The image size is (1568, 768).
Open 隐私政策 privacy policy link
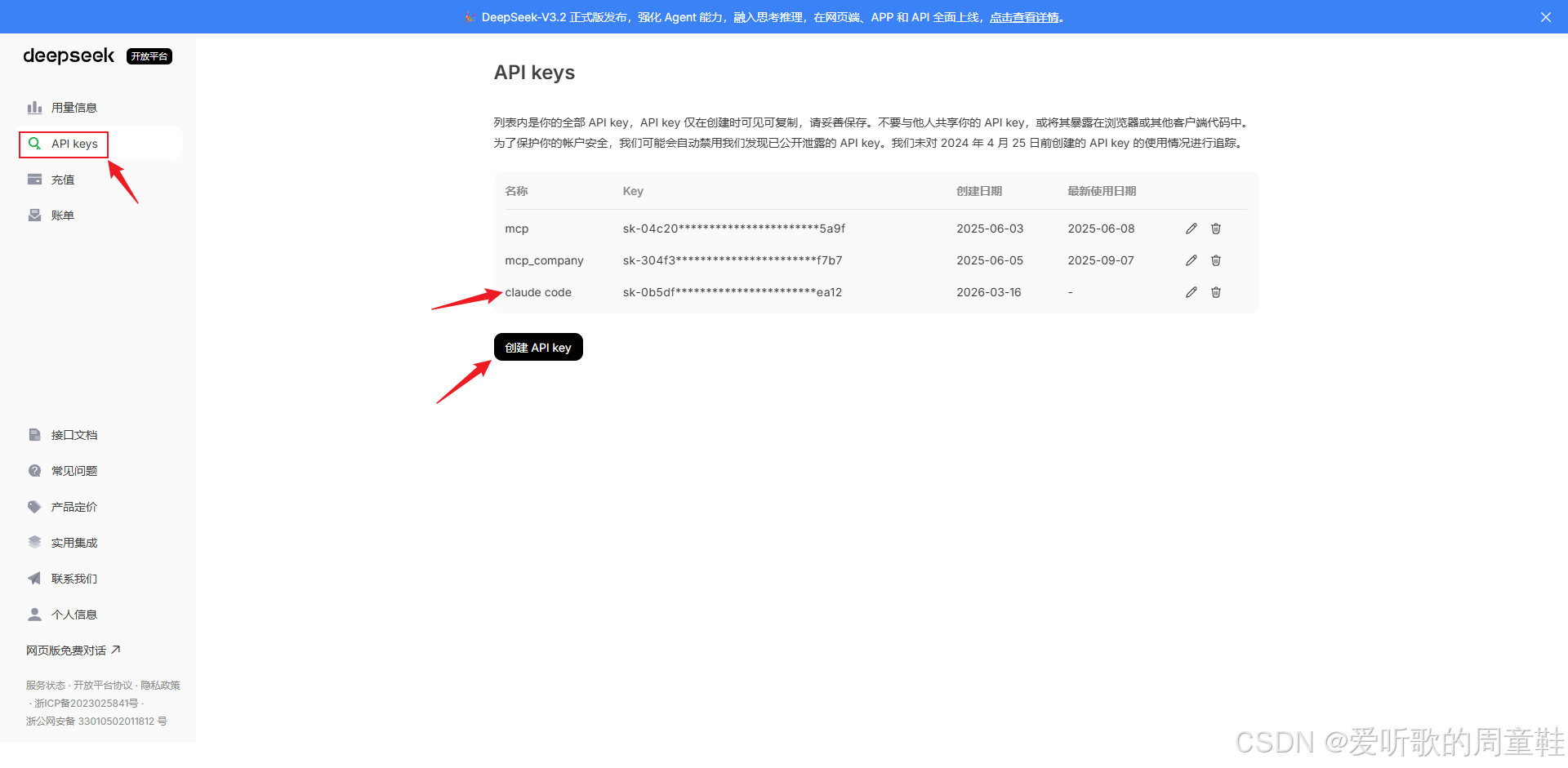(x=161, y=686)
